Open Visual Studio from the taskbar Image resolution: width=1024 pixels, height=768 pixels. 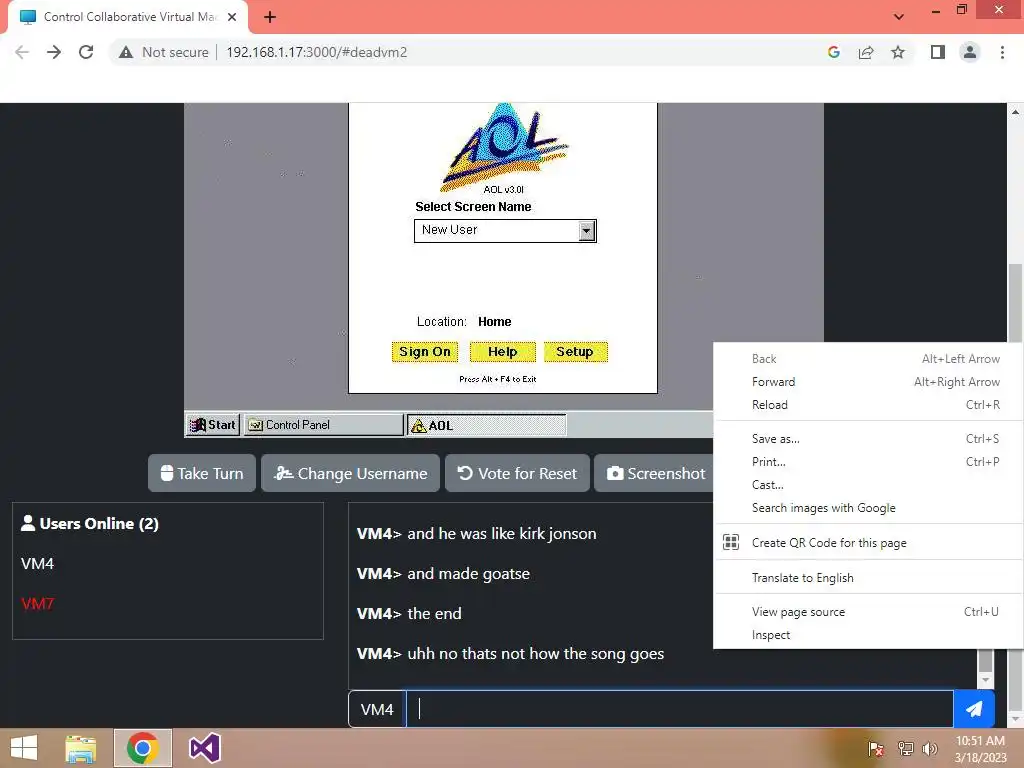204,748
